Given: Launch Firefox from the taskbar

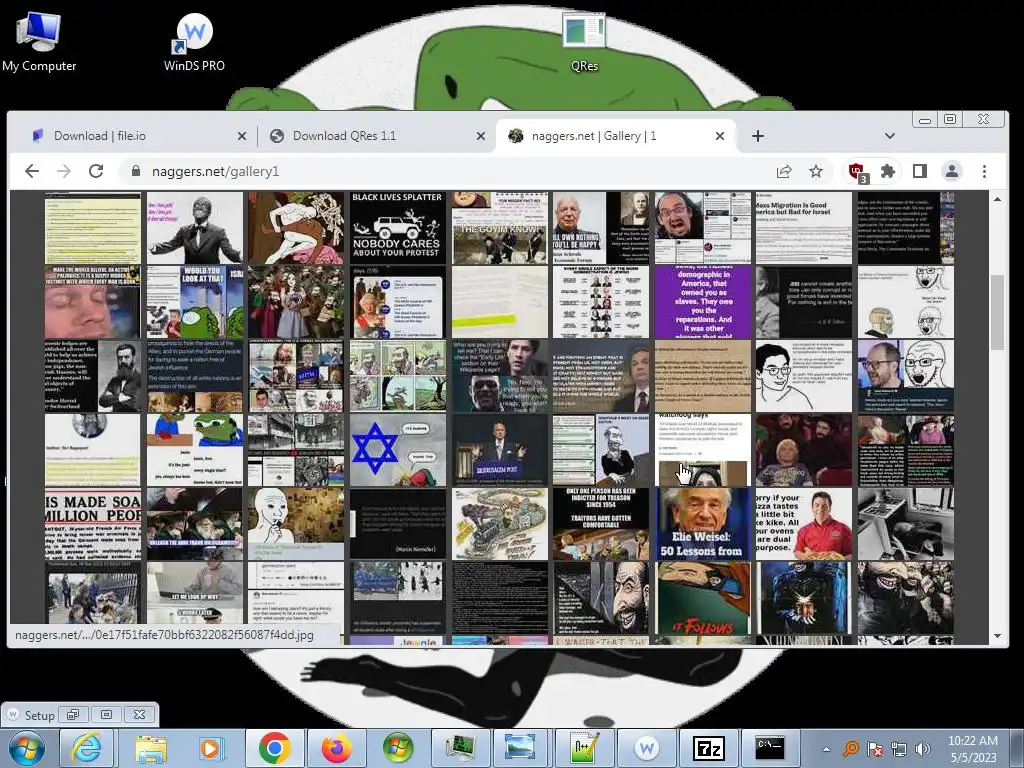Looking at the screenshot, I should [336, 748].
